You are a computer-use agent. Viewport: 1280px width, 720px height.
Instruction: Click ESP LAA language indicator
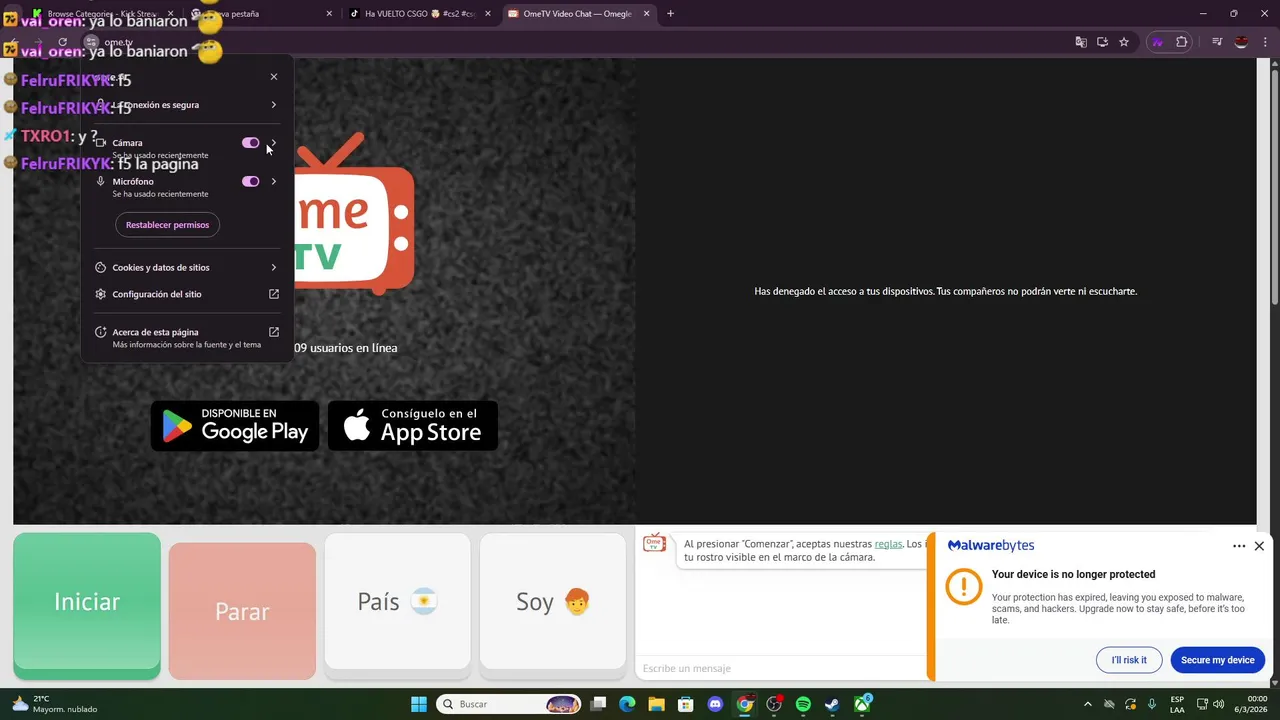coord(1177,704)
